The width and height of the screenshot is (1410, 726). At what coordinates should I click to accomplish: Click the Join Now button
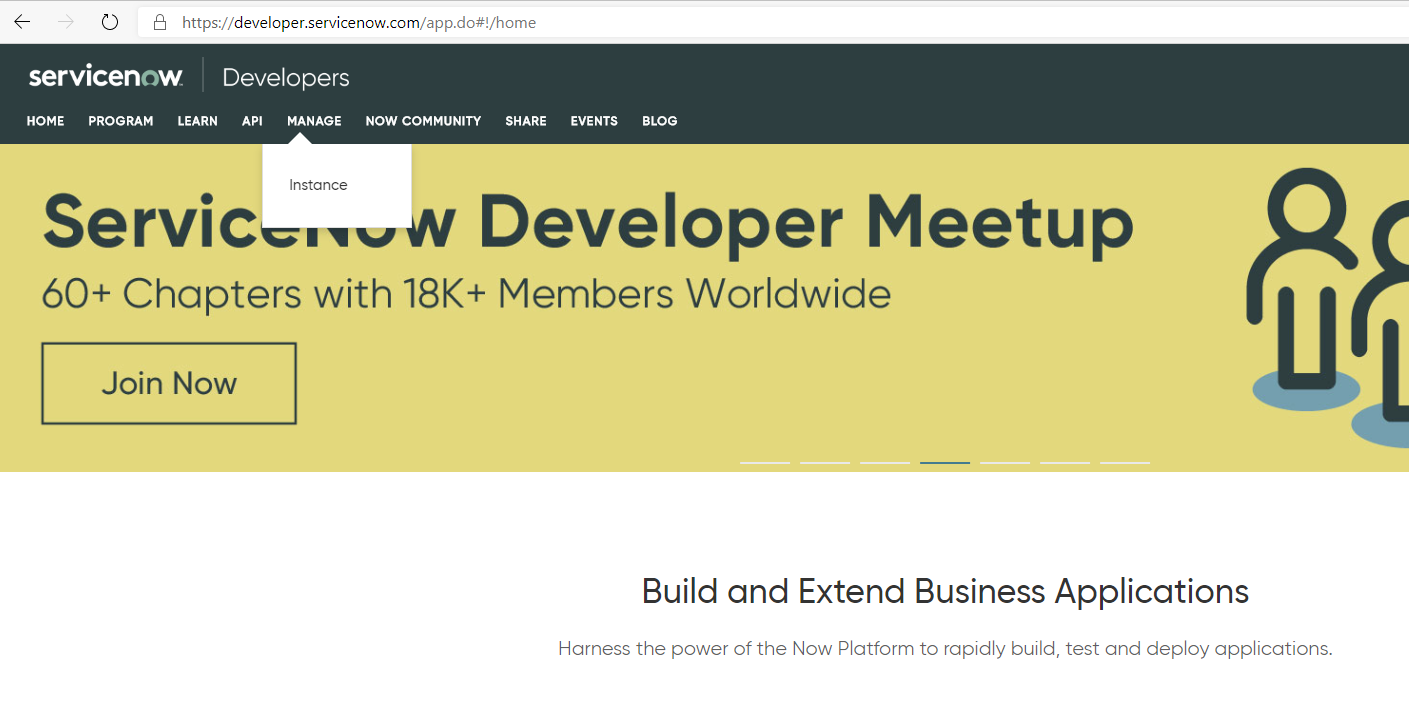pos(169,383)
